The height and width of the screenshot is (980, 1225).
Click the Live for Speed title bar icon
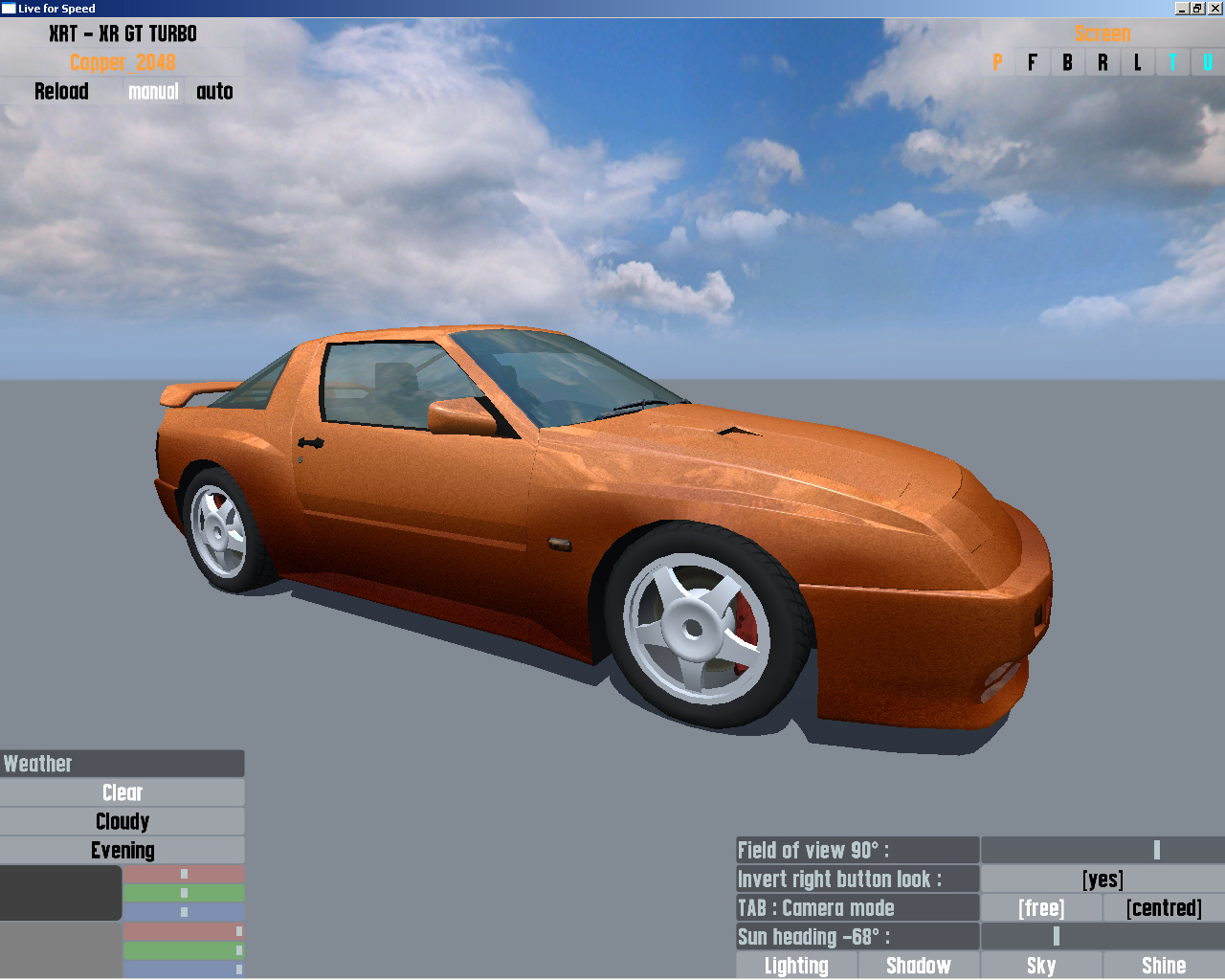[9, 9]
